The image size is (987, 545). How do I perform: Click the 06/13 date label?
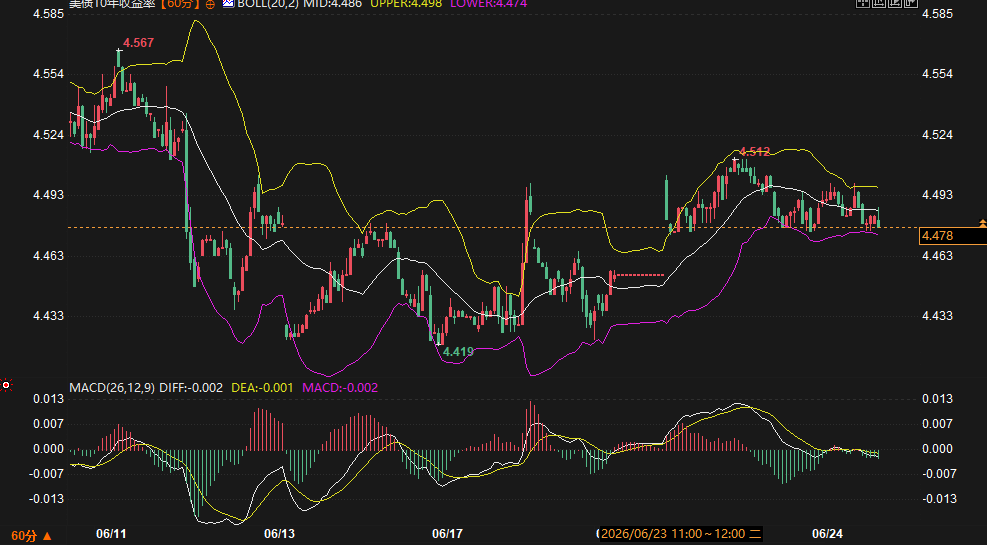pyautogui.click(x=279, y=534)
